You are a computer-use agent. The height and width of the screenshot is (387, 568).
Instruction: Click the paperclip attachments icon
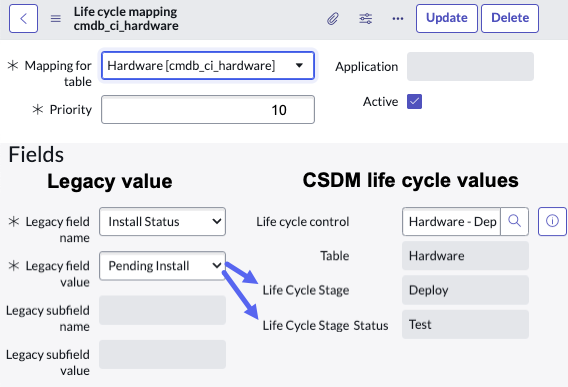click(333, 18)
